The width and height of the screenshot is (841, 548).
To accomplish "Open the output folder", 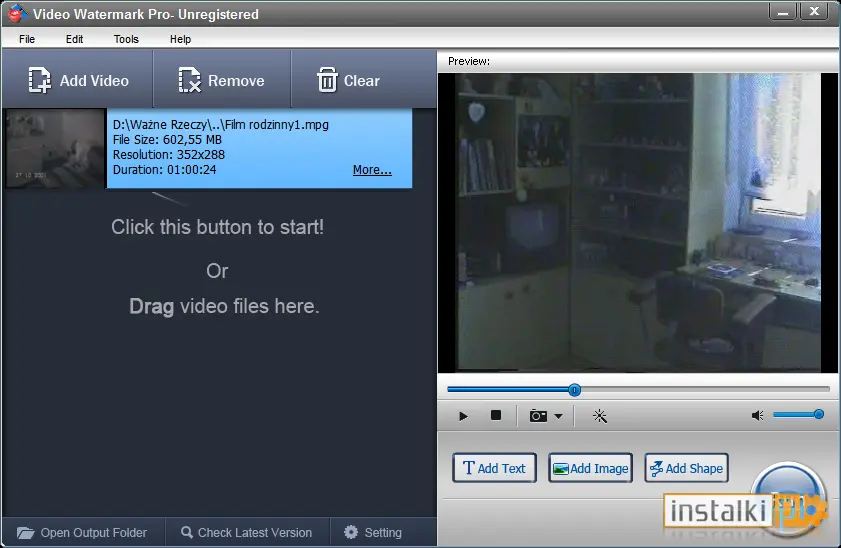I will (x=82, y=532).
